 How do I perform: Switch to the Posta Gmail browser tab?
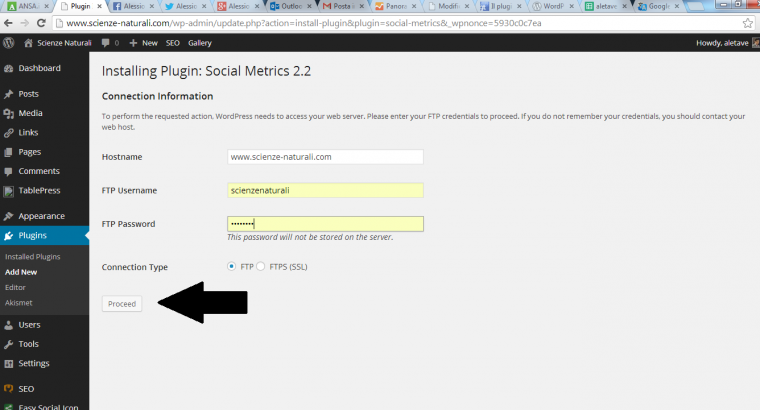343,6
